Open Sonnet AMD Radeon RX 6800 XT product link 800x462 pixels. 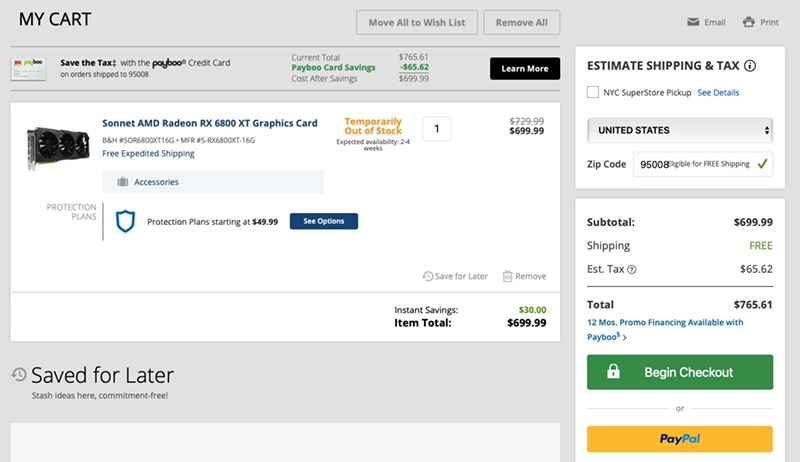point(210,123)
